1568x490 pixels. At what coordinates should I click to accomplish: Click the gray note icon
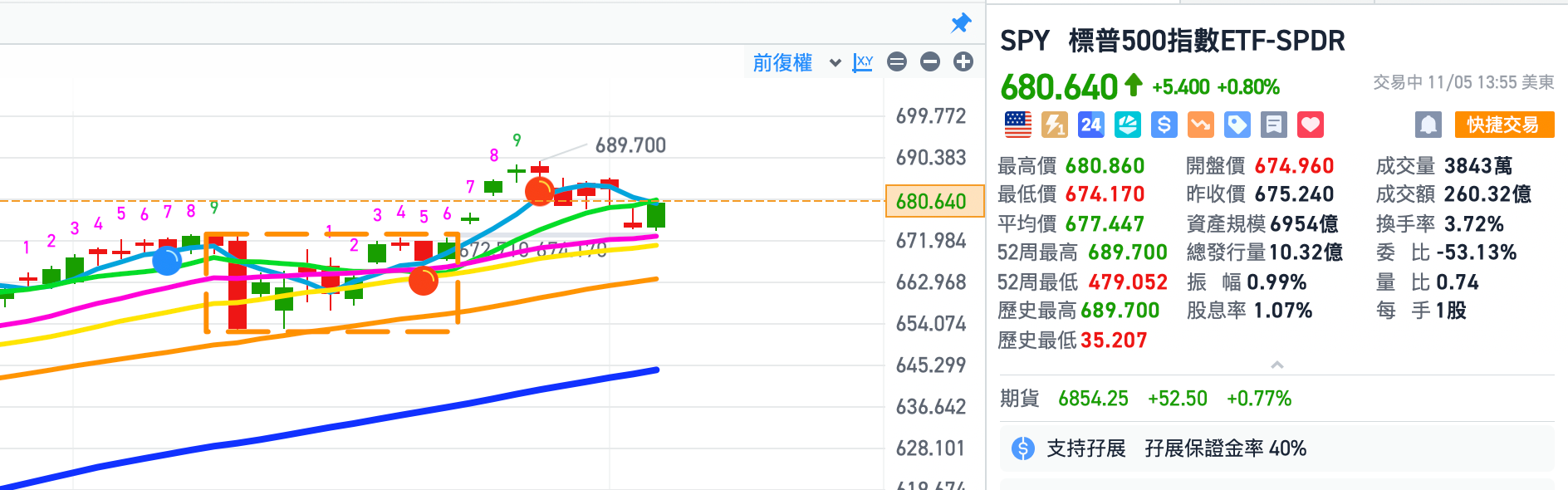(x=1274, y=125)
